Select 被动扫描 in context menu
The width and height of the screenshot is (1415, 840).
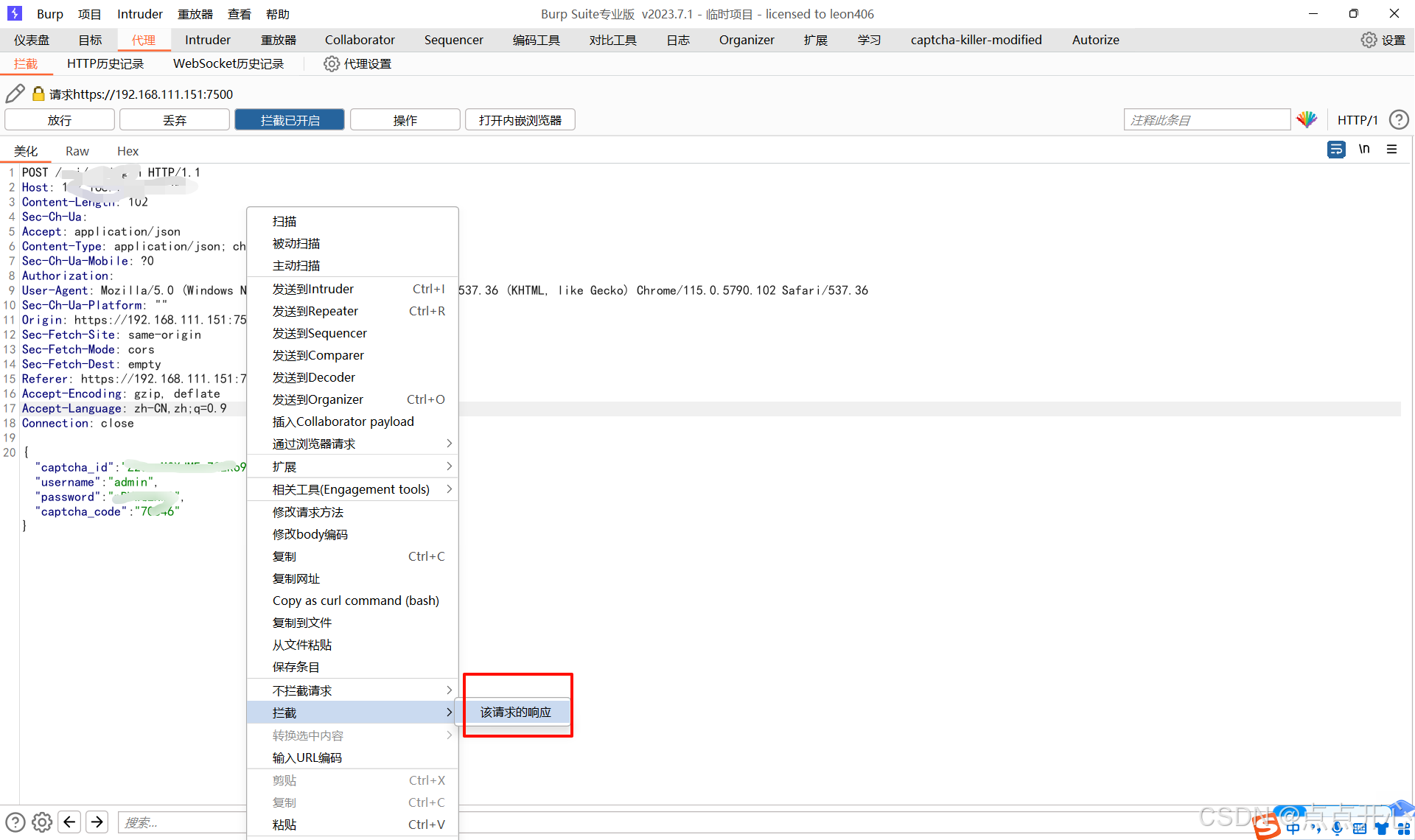point(352,243)
